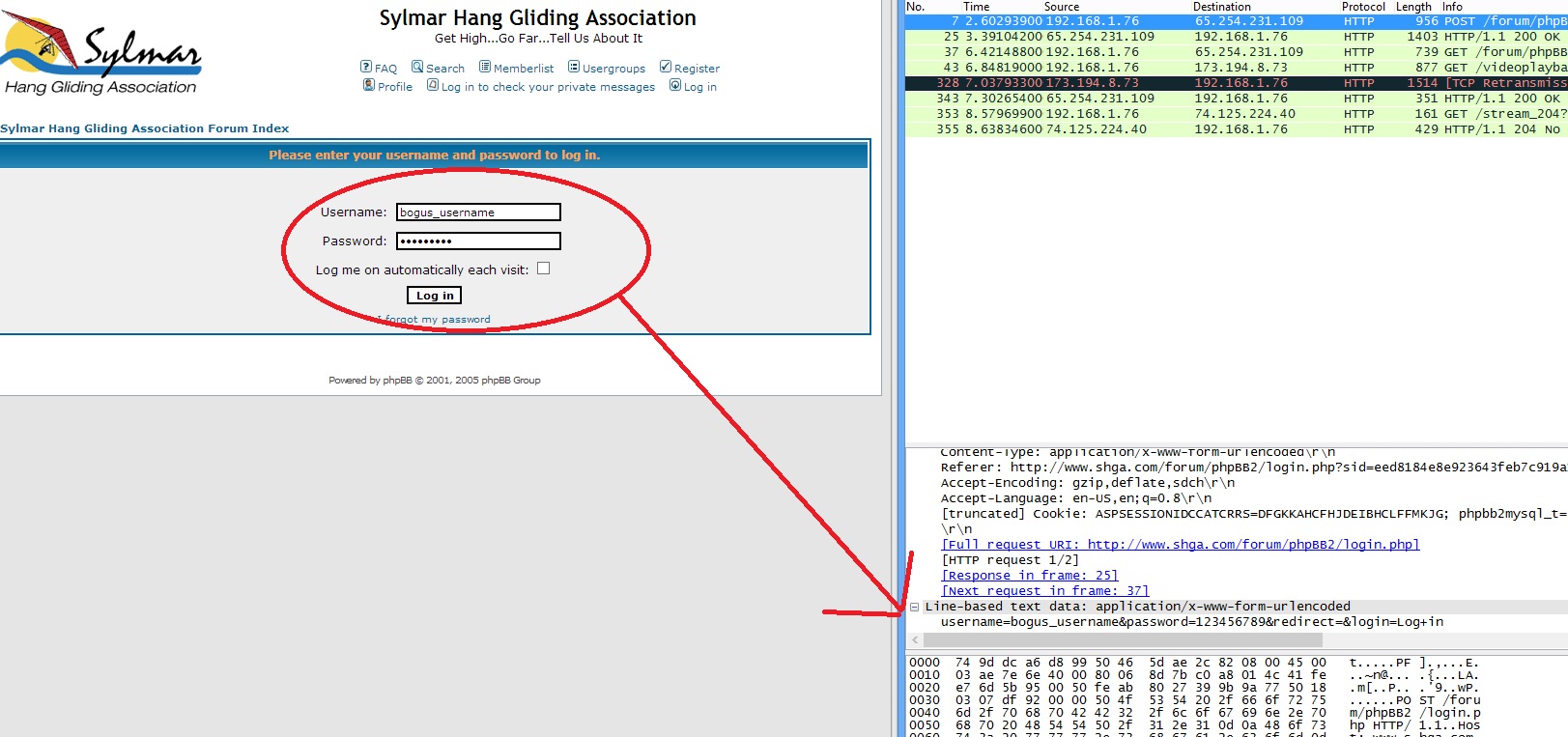Screen dimensions: 1568x737
Task: Sort packets by the Destination column header
Action: click(1222, 7)
